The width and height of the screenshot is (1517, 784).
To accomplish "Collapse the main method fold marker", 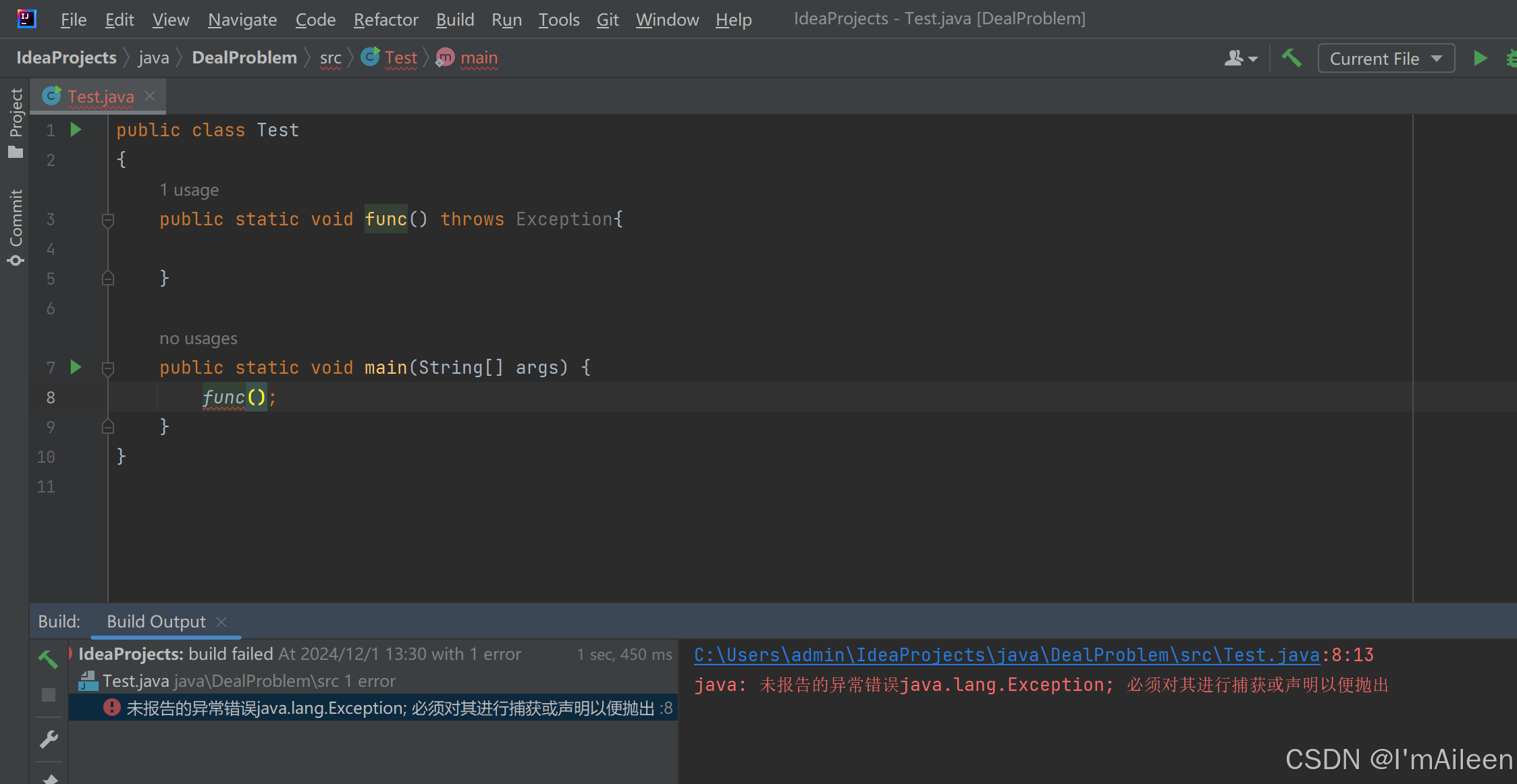I will pyautogui.click(x=107, y=368).
